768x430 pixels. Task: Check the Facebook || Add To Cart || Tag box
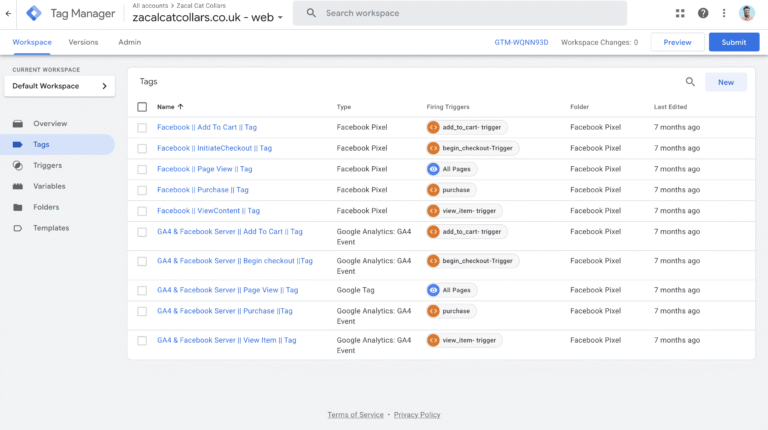pos(142,127)
